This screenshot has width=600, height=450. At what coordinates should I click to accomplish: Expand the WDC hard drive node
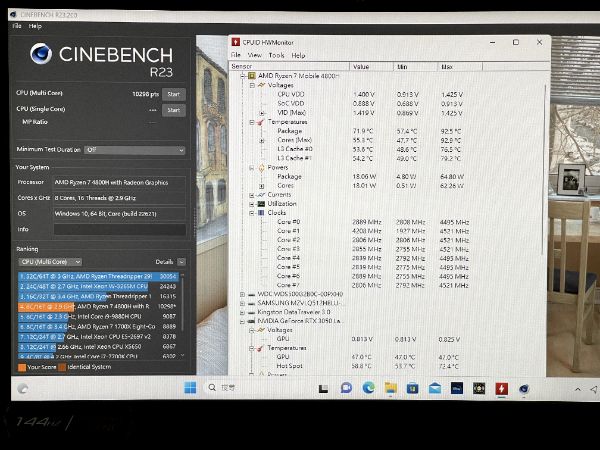click(x=242, y=294)
